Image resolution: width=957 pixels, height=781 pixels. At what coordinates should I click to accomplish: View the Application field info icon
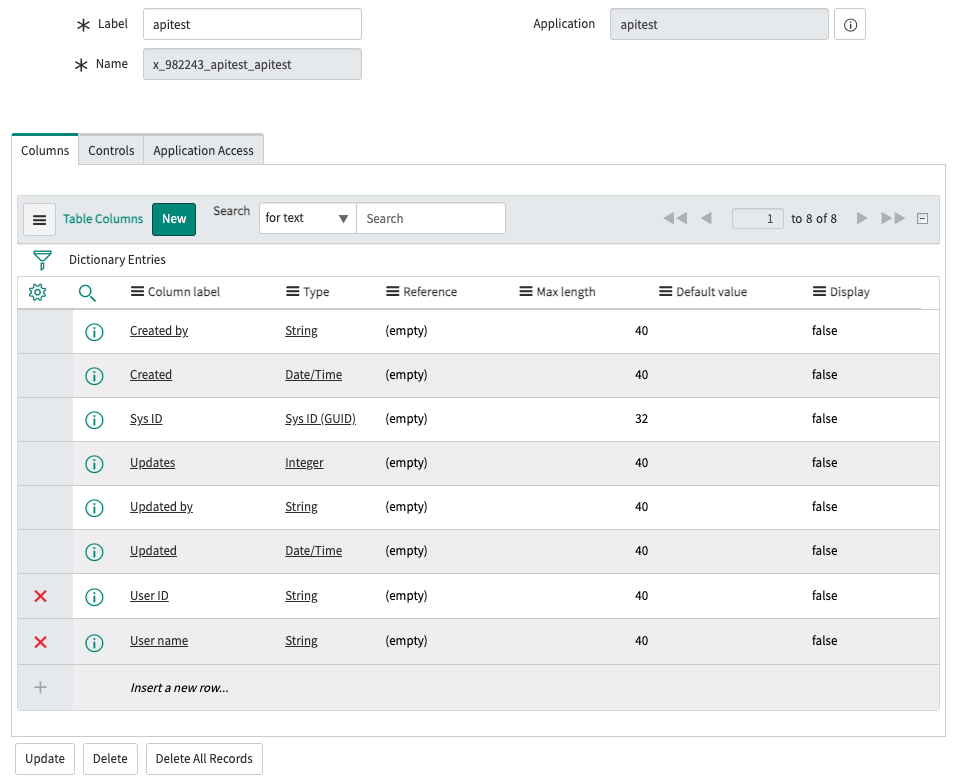849,23
